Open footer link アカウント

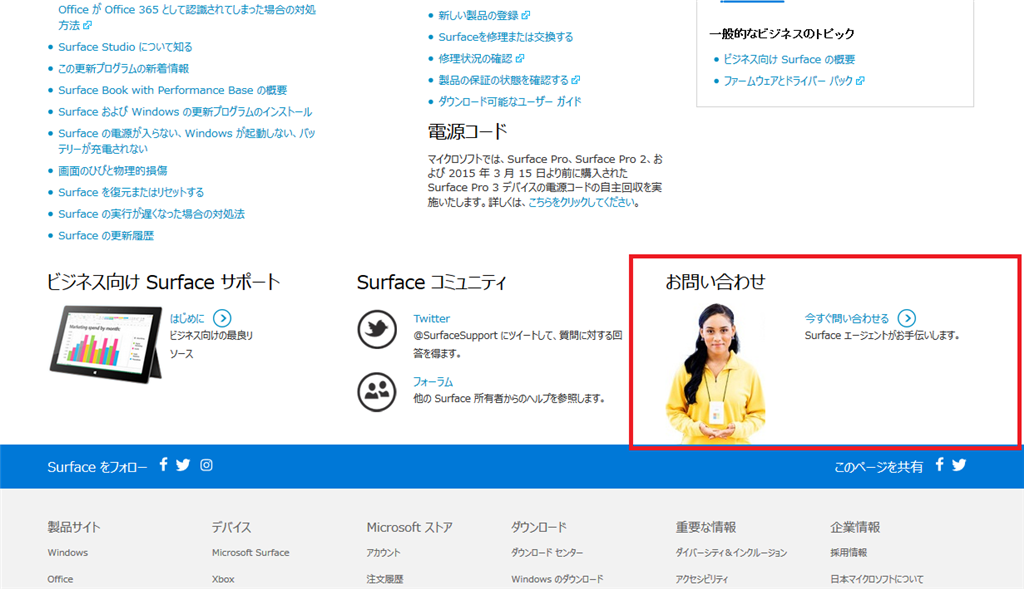coord(383,552)
